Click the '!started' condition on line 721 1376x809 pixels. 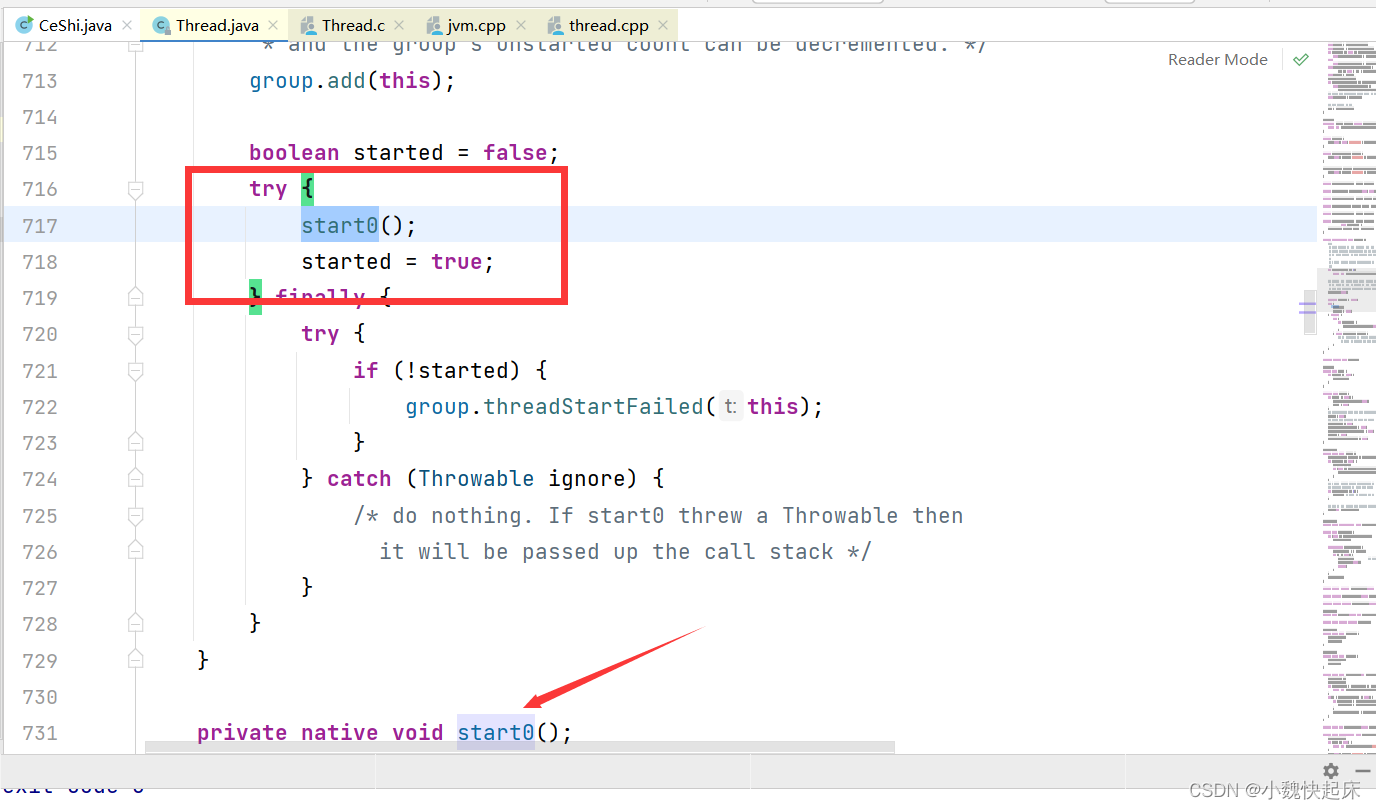coord(457,371)
